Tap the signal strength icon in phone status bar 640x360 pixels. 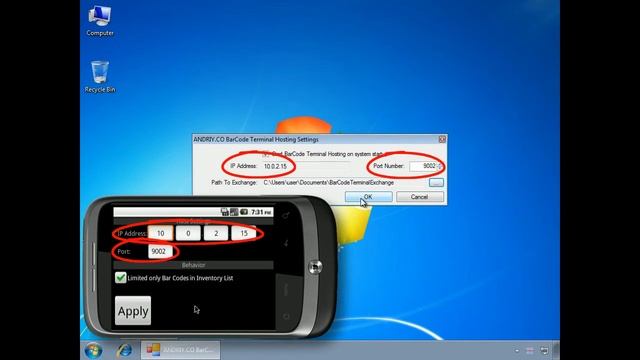(234, 211)
